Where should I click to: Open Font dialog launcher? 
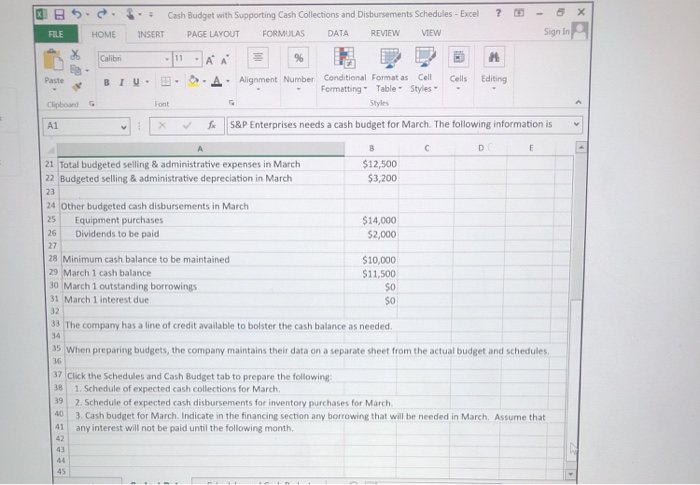[x=231, y=103]
